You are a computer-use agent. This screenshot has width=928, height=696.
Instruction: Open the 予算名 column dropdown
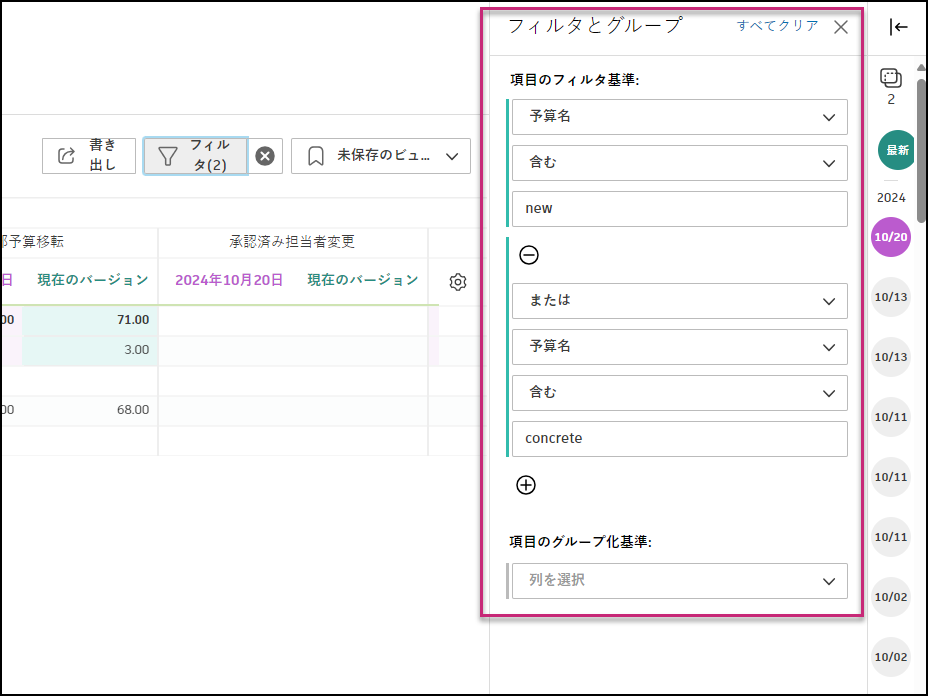tap(678, 117)
